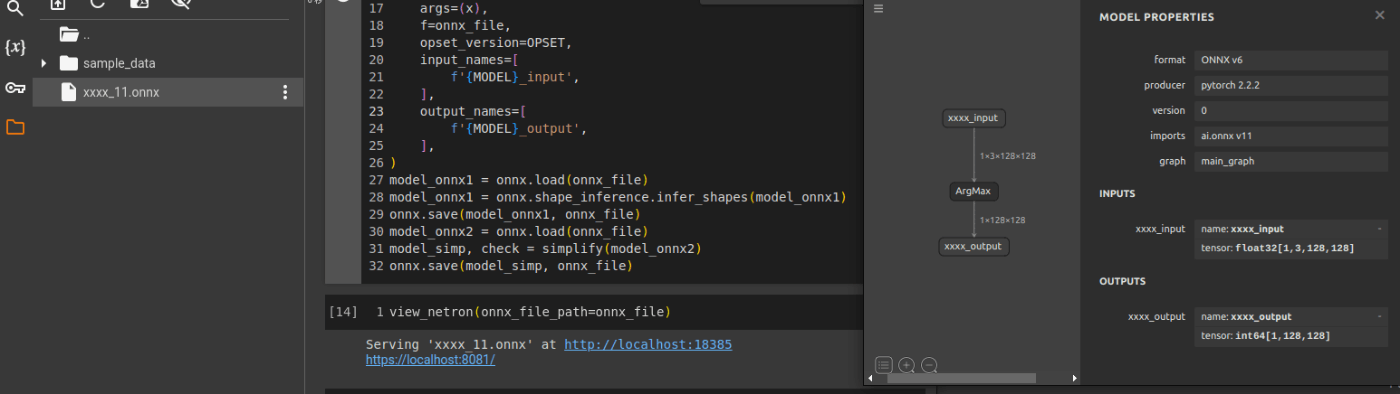Screen dimensions: 1400x394
Task: Open the secrets key panel
Action: coord(15,88)
